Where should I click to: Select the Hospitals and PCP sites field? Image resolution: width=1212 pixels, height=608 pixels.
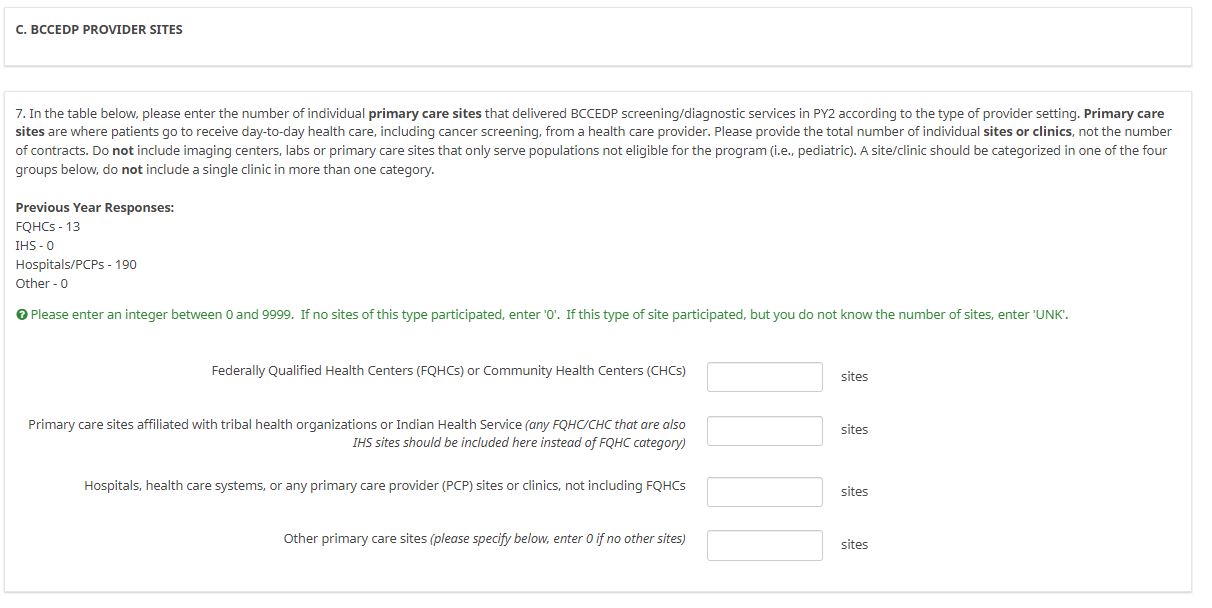[764, 492]
